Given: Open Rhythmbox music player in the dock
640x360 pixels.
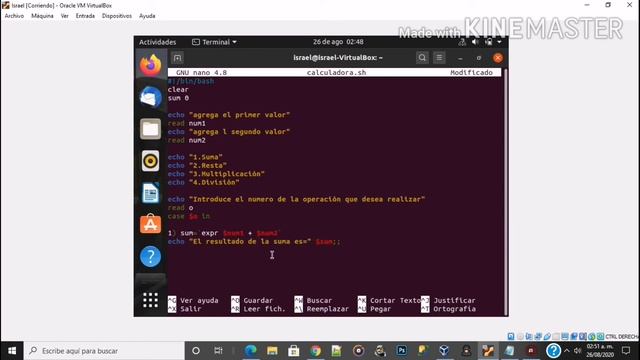Looking at the screenshot, I should pyautogui.click(x=150, y=161).
